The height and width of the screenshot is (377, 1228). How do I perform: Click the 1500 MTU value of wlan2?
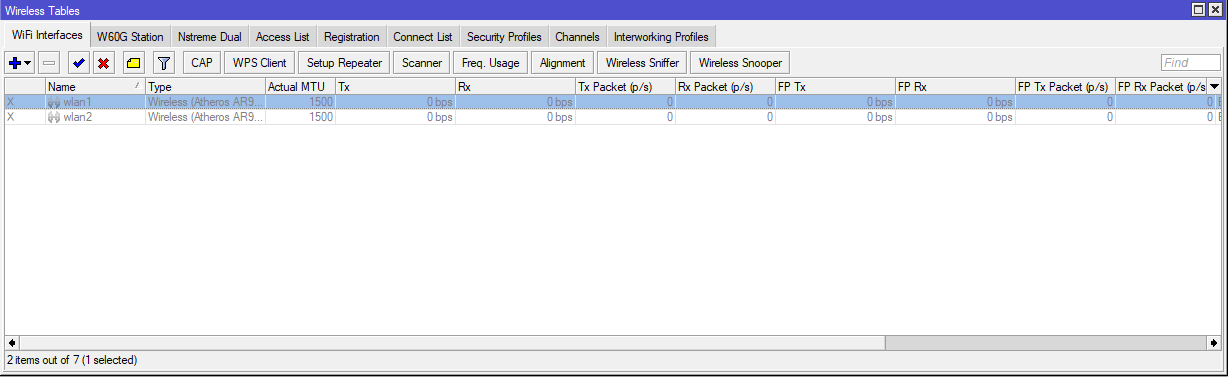tap(321, 117)
